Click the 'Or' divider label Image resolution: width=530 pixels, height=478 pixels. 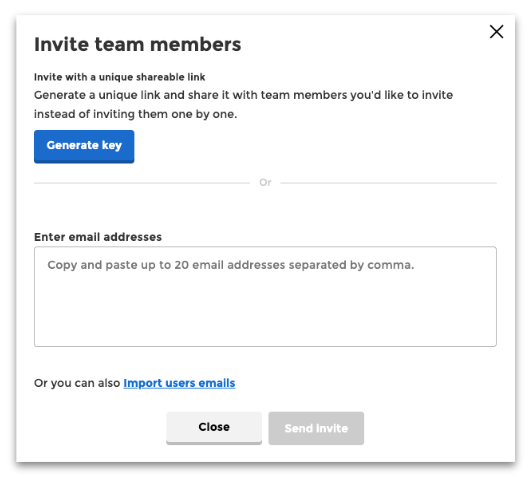(x=265, y=183)
